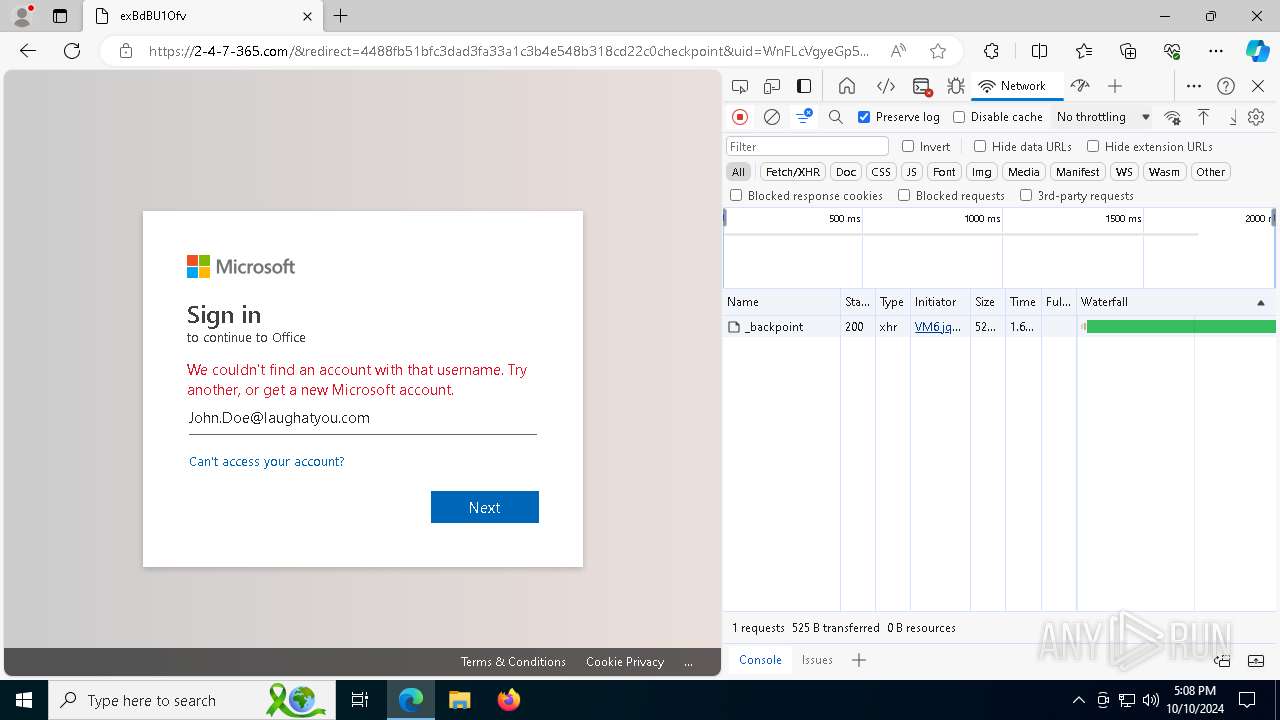Click the browser address bar URL
Image resolution: width=1280 pixels, height=720 pixels.
point(509,51)
